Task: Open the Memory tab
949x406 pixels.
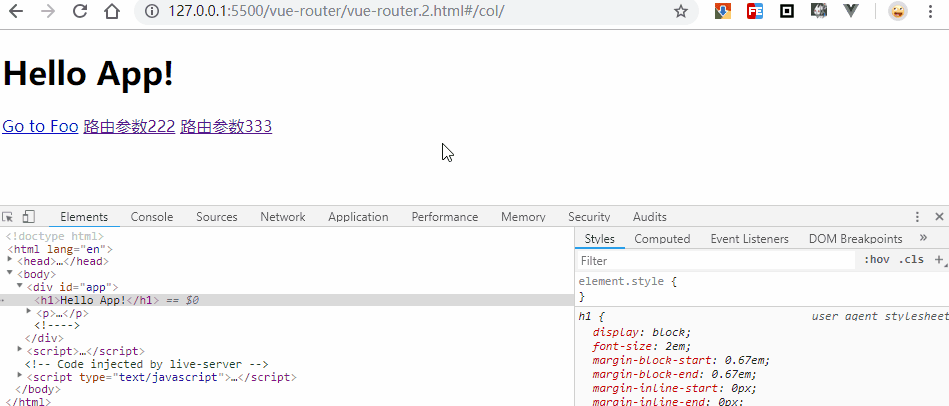Action: point(524,217)
